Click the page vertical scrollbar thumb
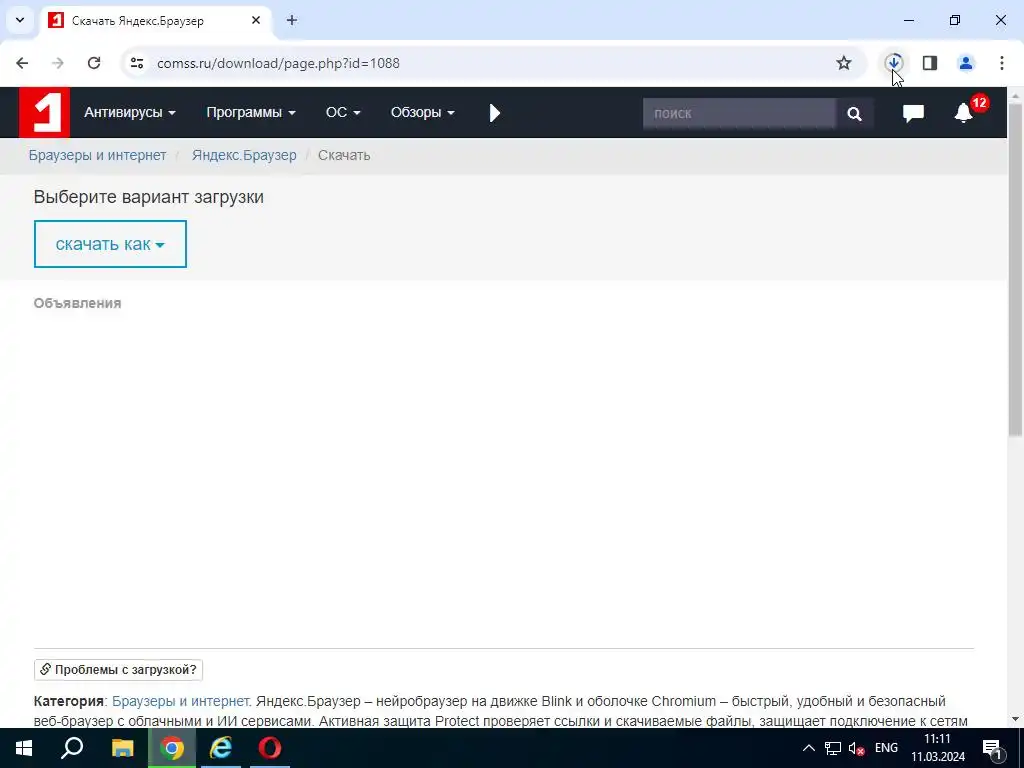Viewport: 1024px width, 768px height. click(x=1016, y=269)
